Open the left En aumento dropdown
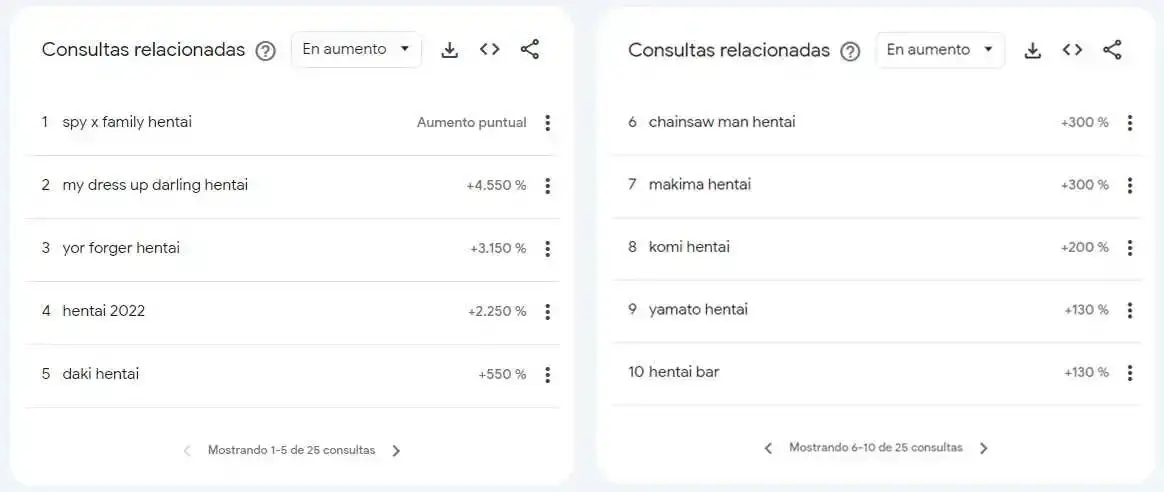 [356, 49]
